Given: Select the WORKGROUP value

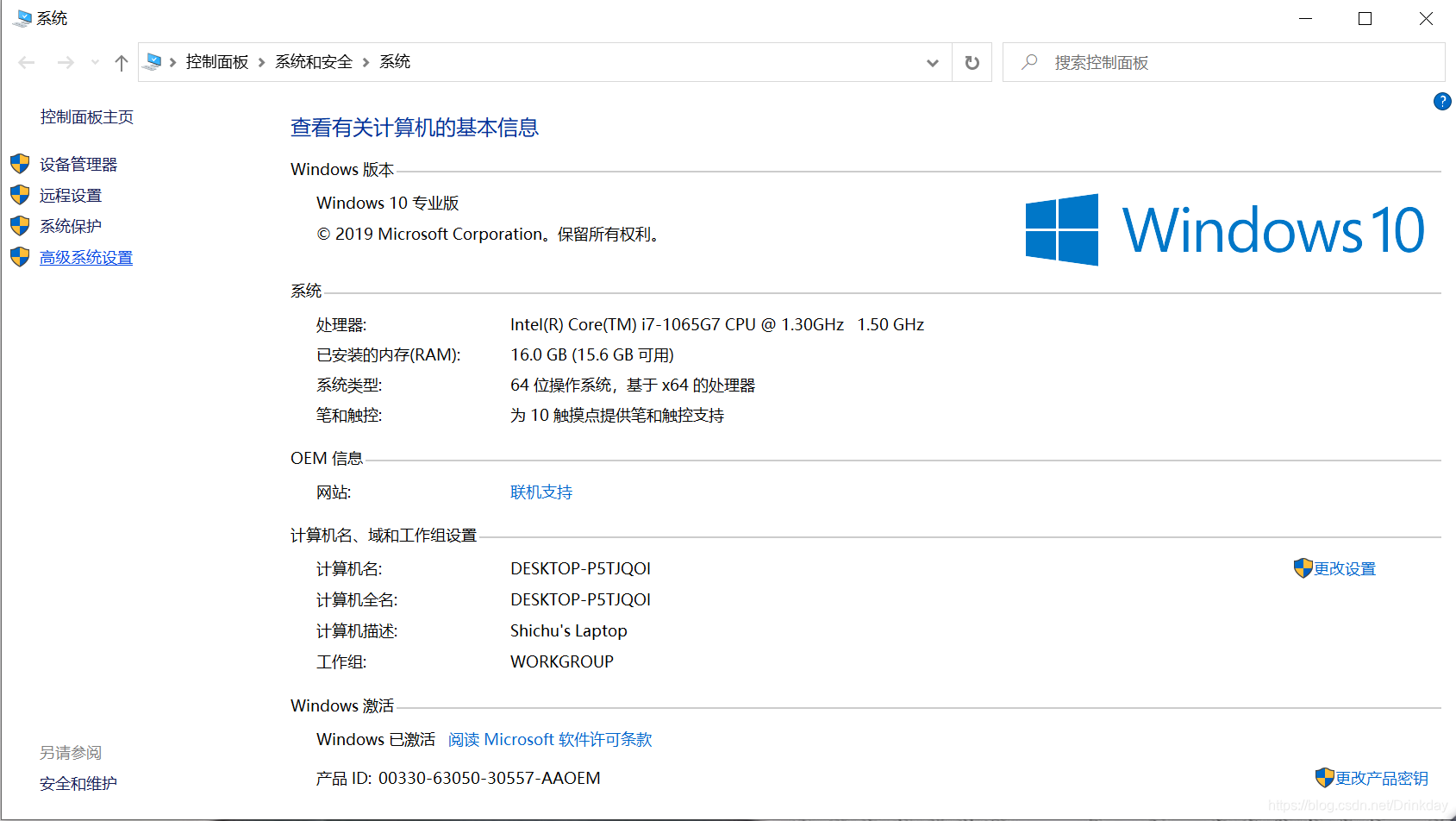Looking at the screenshot, I should coord(562,662).
